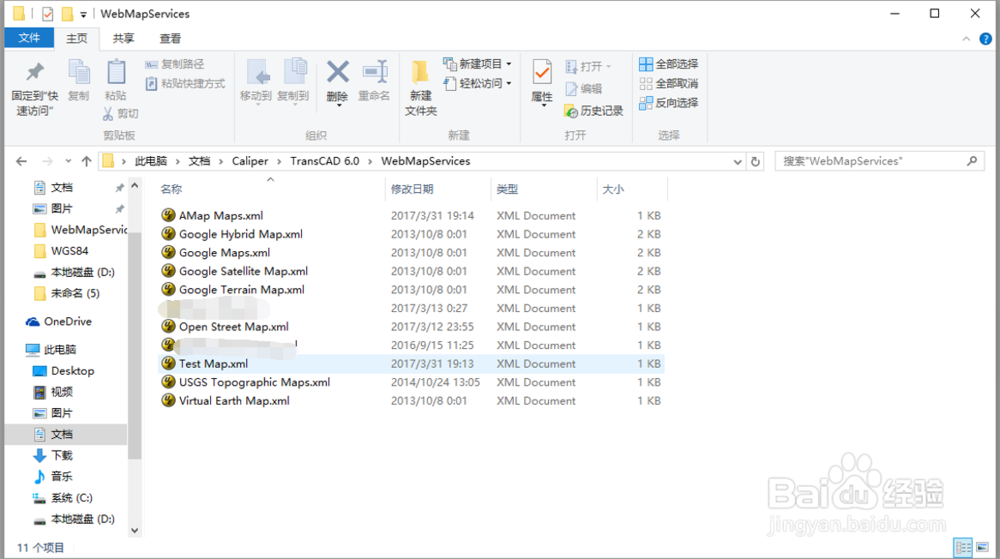Switch to large icons view layout icon

click(983, 547)
